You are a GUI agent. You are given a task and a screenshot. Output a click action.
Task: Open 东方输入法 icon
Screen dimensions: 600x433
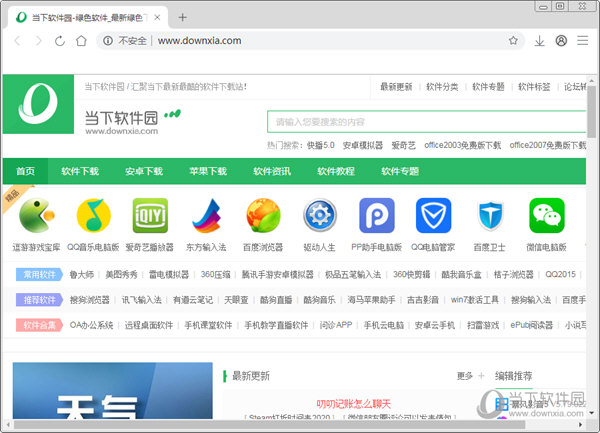pos(207,215)
